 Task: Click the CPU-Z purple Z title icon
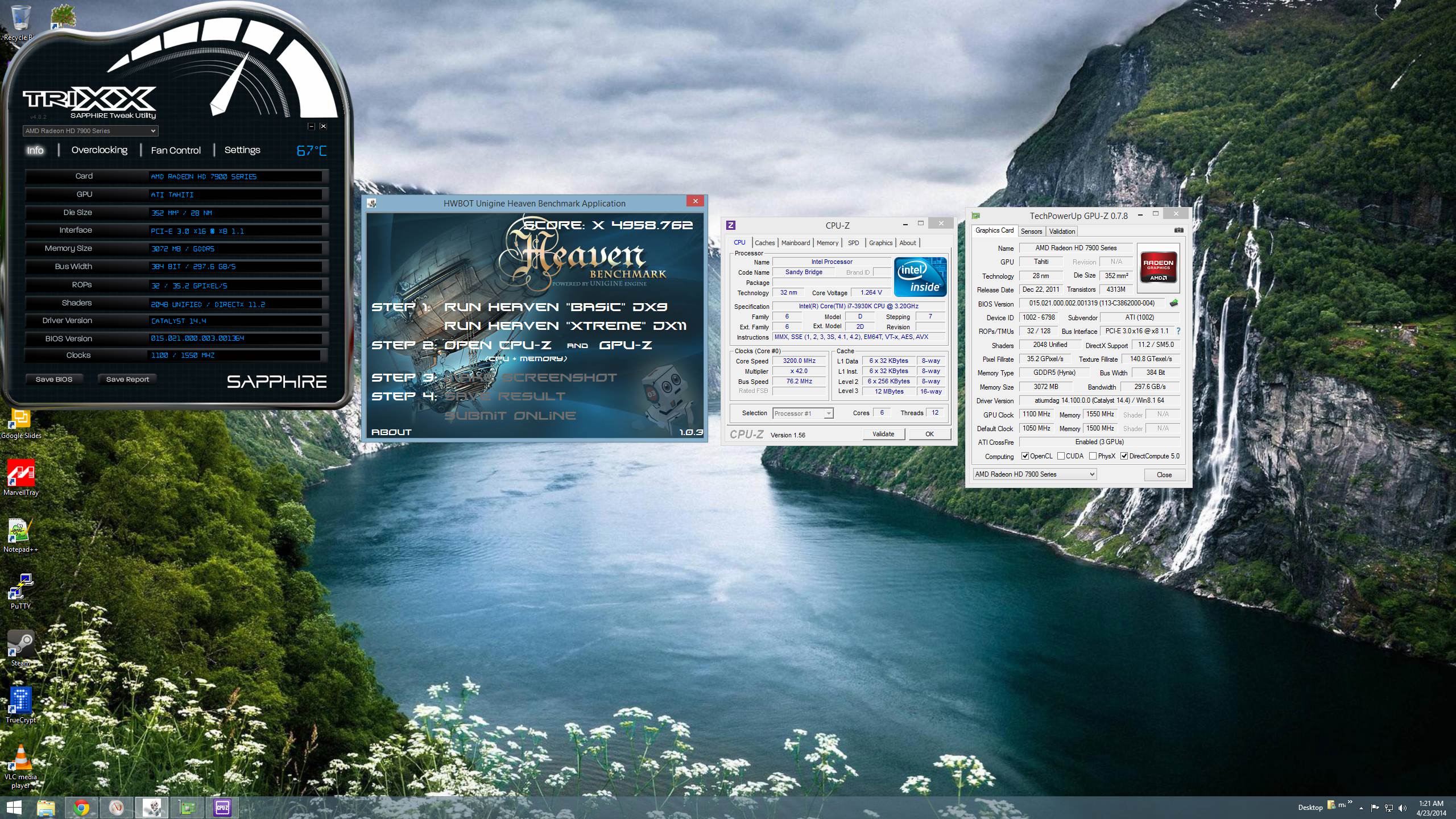tap(731, 225)
